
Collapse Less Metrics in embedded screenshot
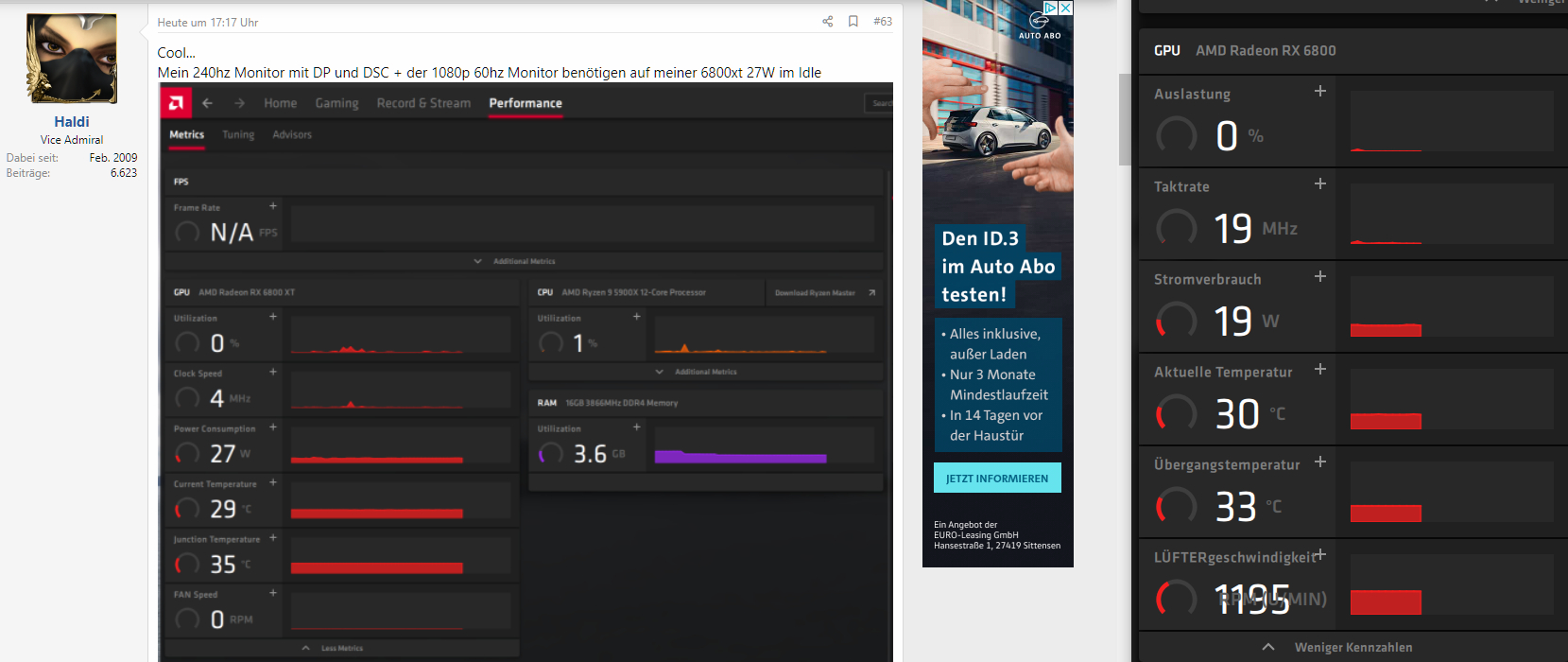[333, 648]
